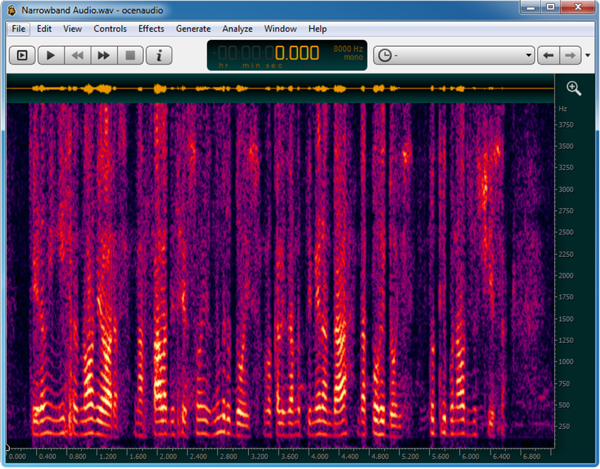Open the Analyze menu
The width and height of the screenshot is (600, 469).
pyautogui.click(x=237, y=29)
